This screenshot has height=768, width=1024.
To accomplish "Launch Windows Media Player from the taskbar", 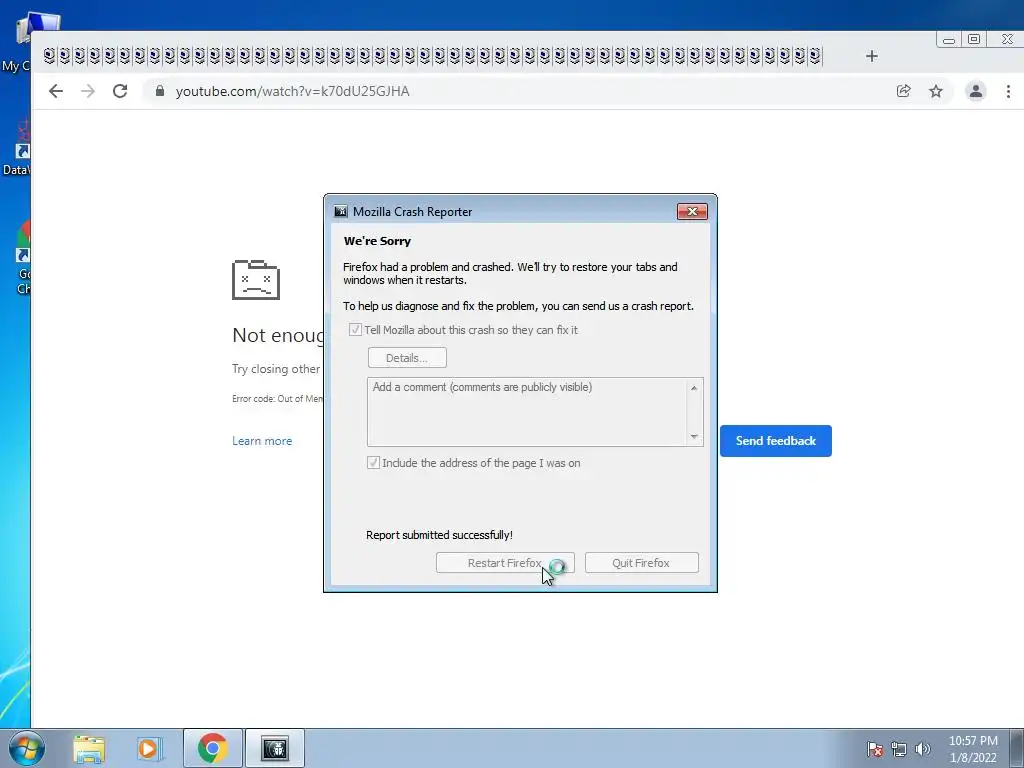I will tap(150, 748).
